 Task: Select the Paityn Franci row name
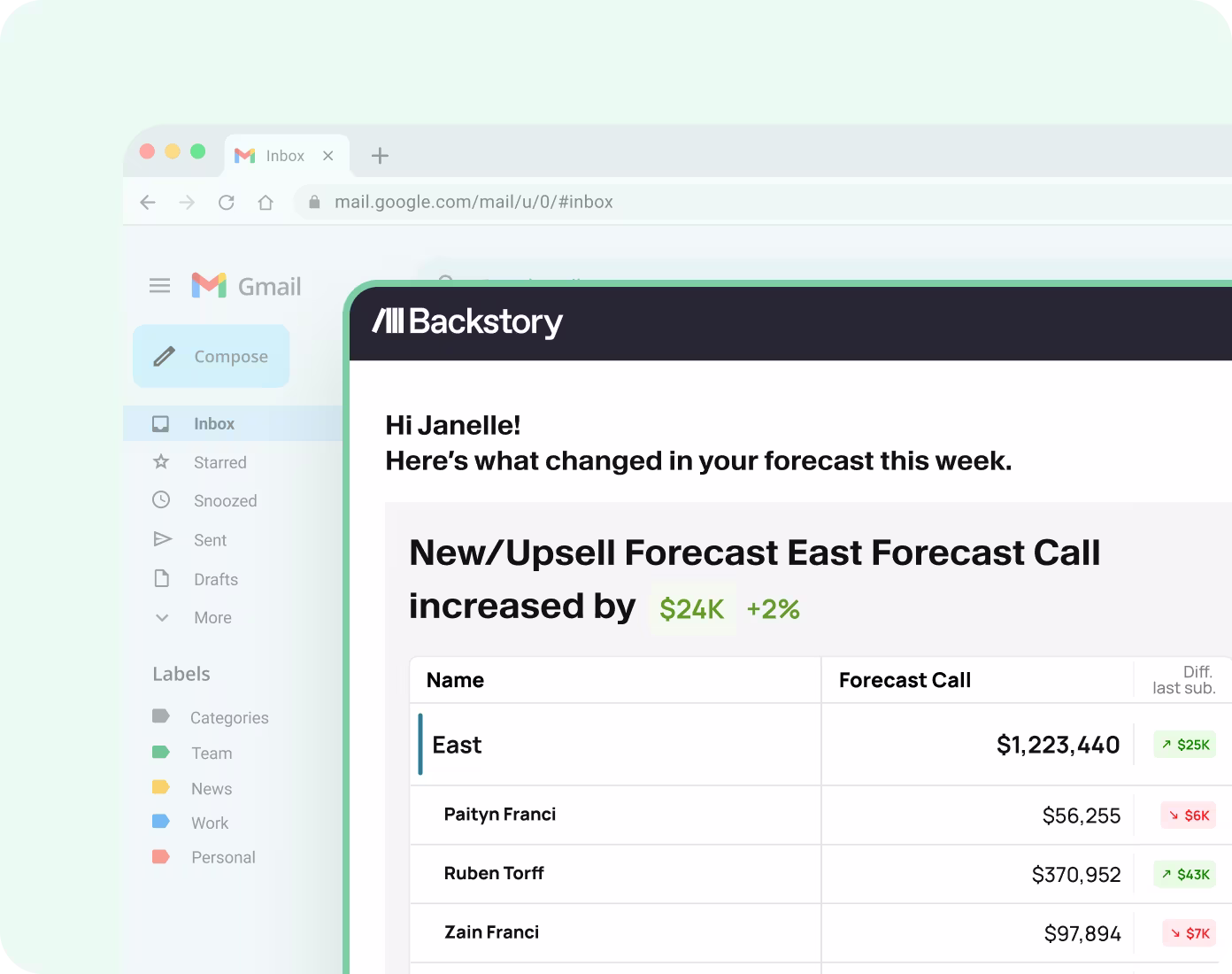(500, 815)
